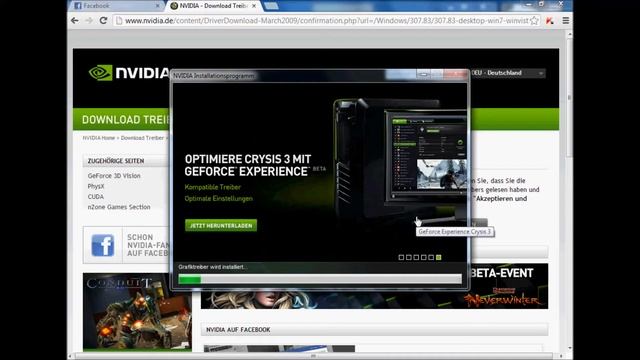This screenshot has width=640, height=360.
Task: Click Download Treiber breadcrumb link
Action: pos(142,138)
